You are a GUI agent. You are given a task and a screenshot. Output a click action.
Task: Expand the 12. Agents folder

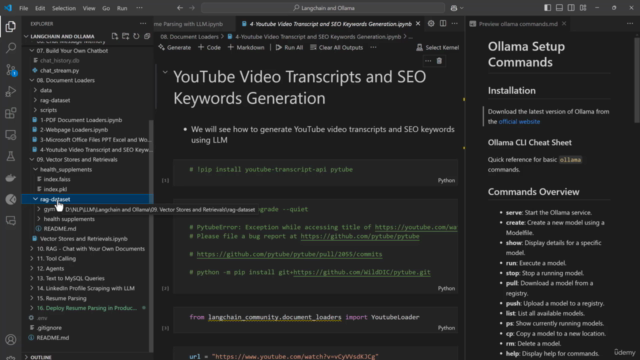click(32, 269)
